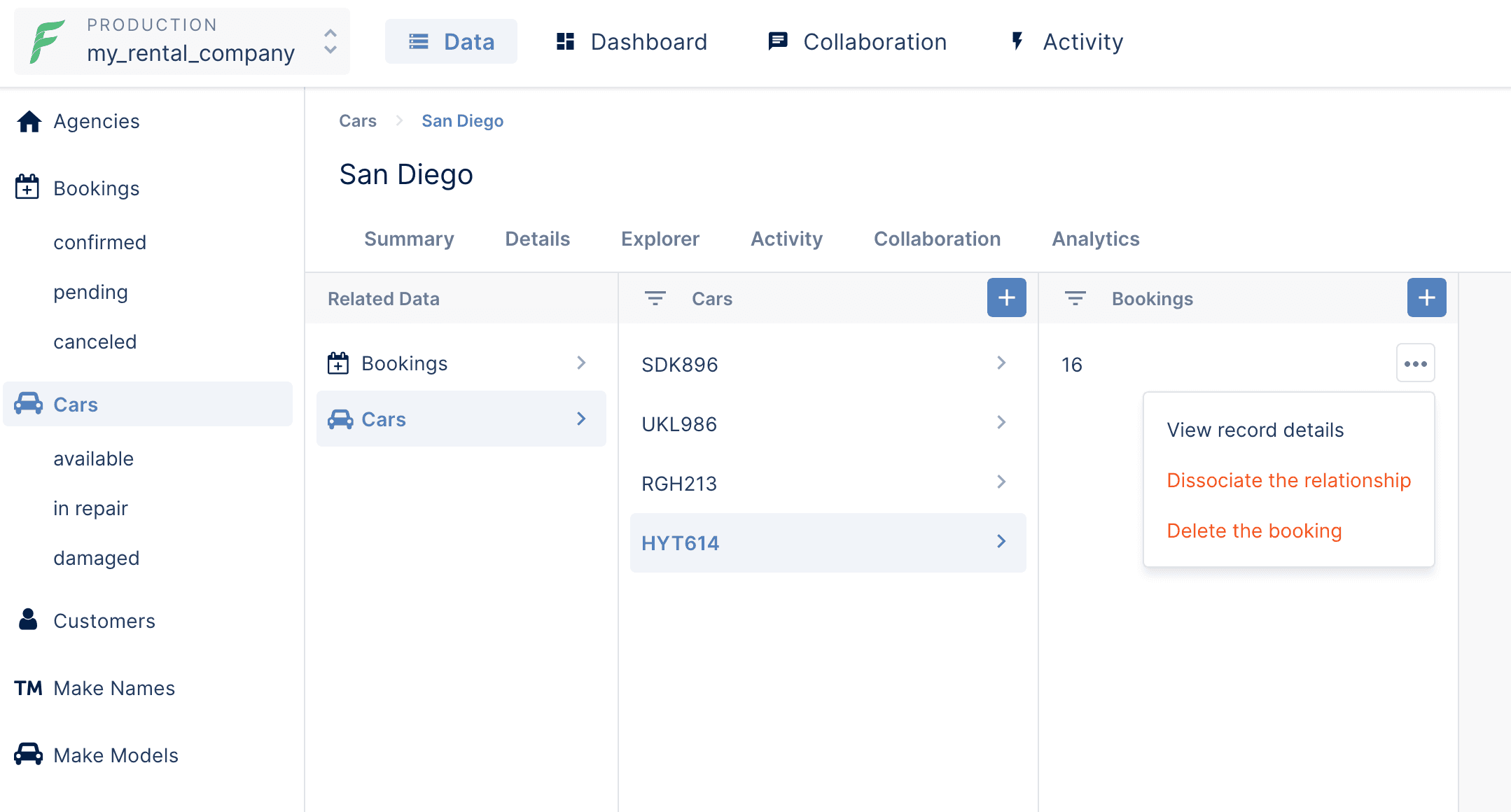Expand the RGH213 row chevron

[x=1001, y=482]
